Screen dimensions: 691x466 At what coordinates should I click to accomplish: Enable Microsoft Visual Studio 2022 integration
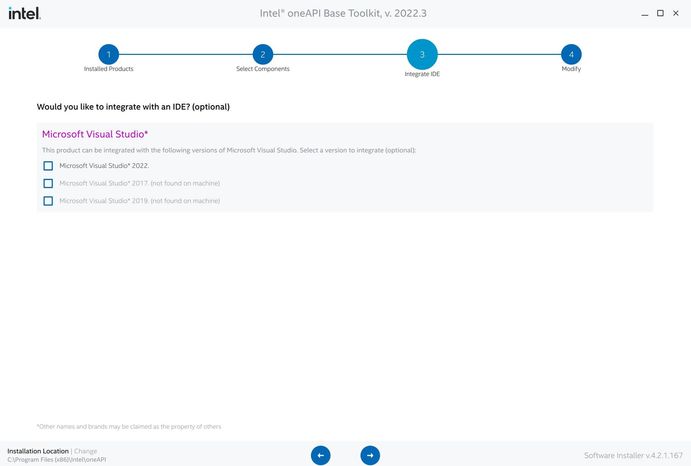pyautogui.click(x=48, y=166)
